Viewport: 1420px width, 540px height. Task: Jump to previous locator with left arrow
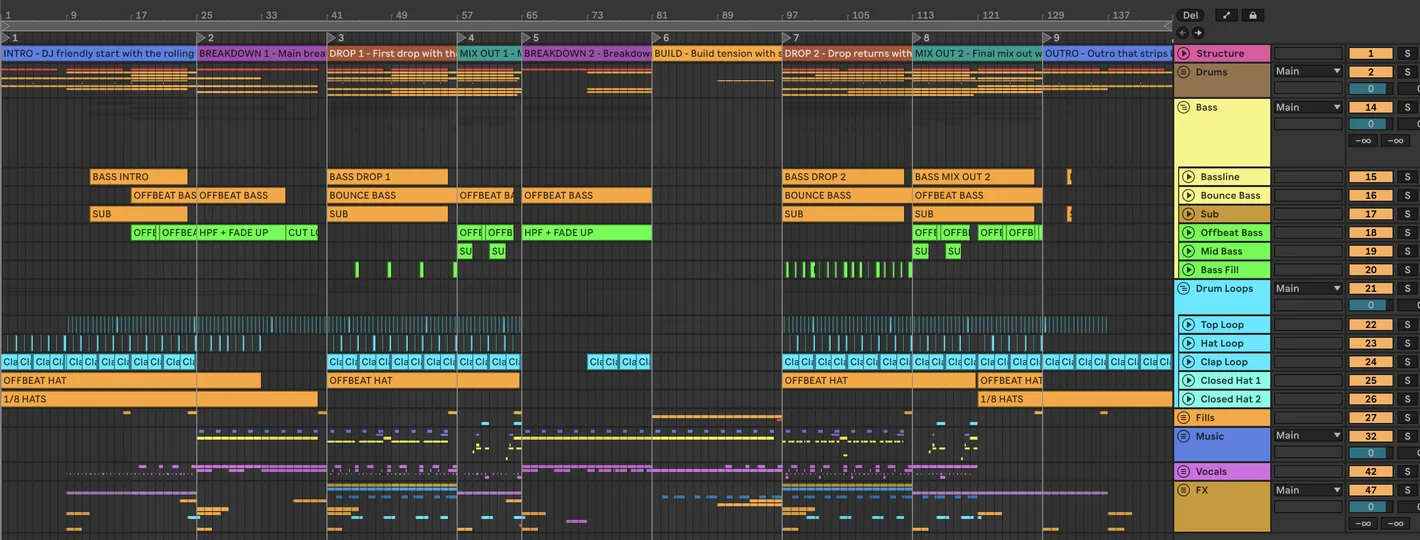(1184, 32)
